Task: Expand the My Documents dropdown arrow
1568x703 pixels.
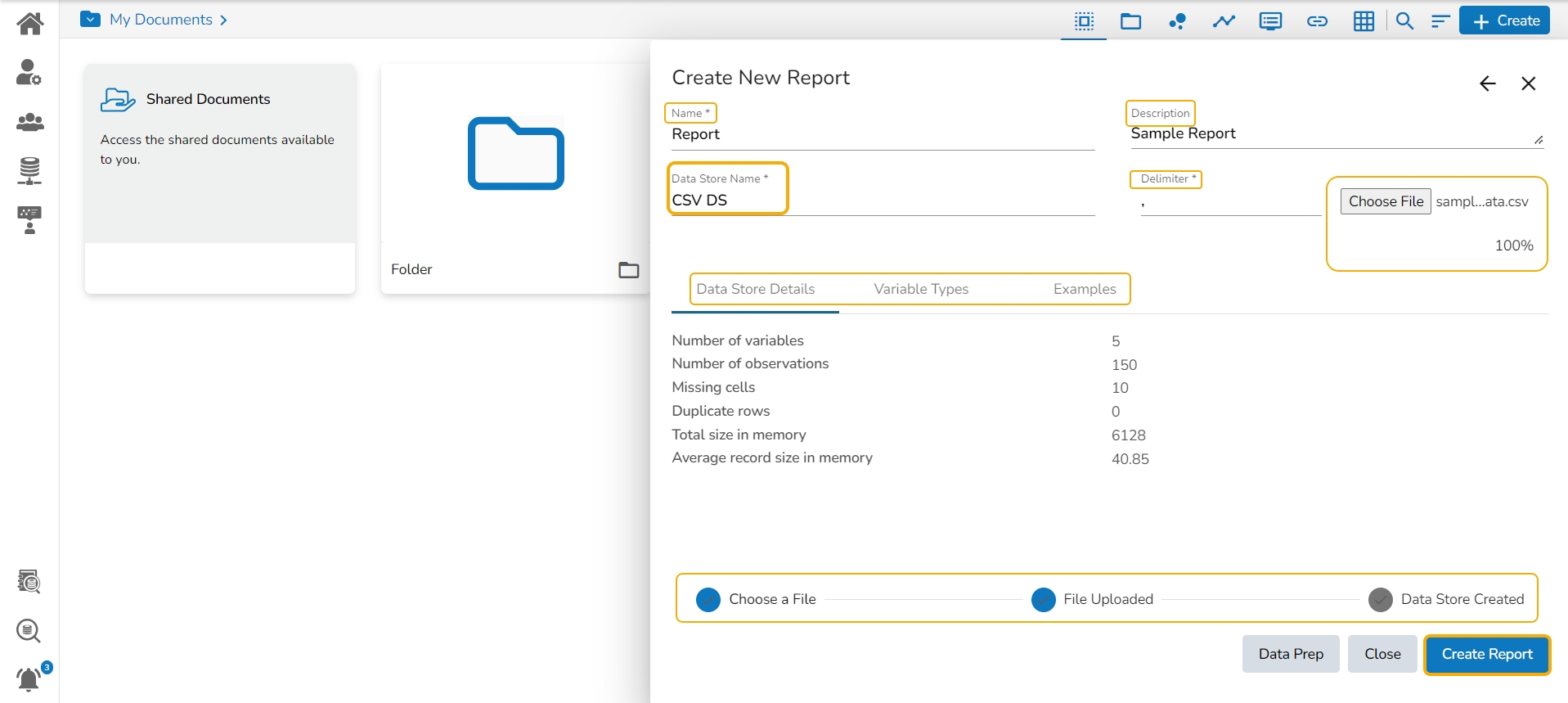Action: click(90, 20)
